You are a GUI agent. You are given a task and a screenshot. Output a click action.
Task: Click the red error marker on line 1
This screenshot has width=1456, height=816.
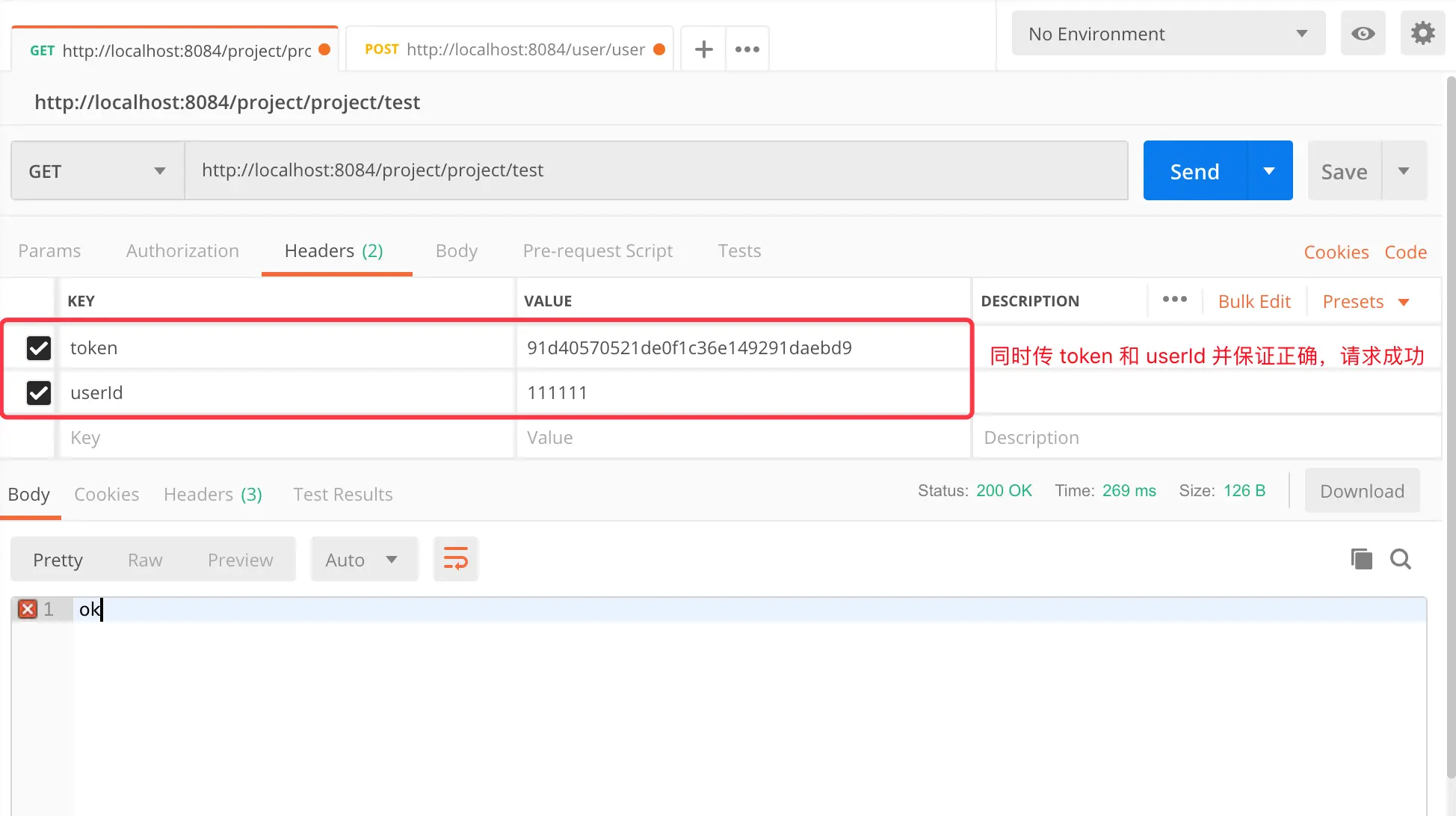28,609
